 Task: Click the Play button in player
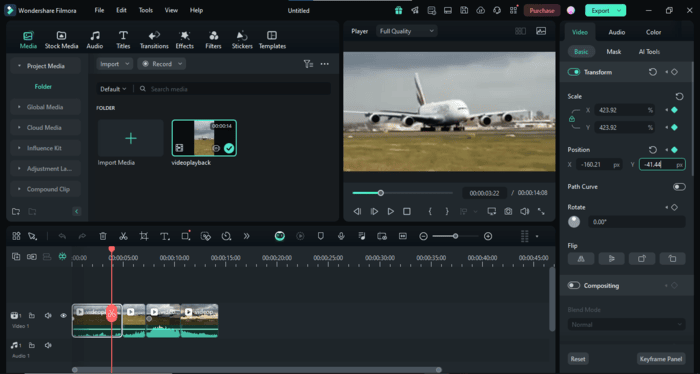(x=391, y=211)
